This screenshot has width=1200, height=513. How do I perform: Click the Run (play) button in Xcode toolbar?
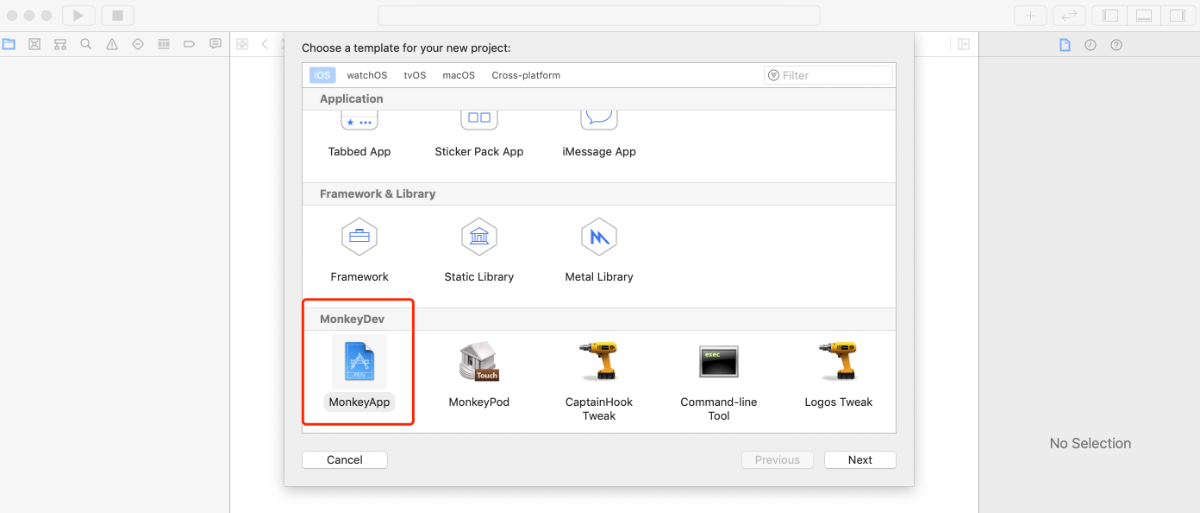pyautogui.click(x=78, y=16)
